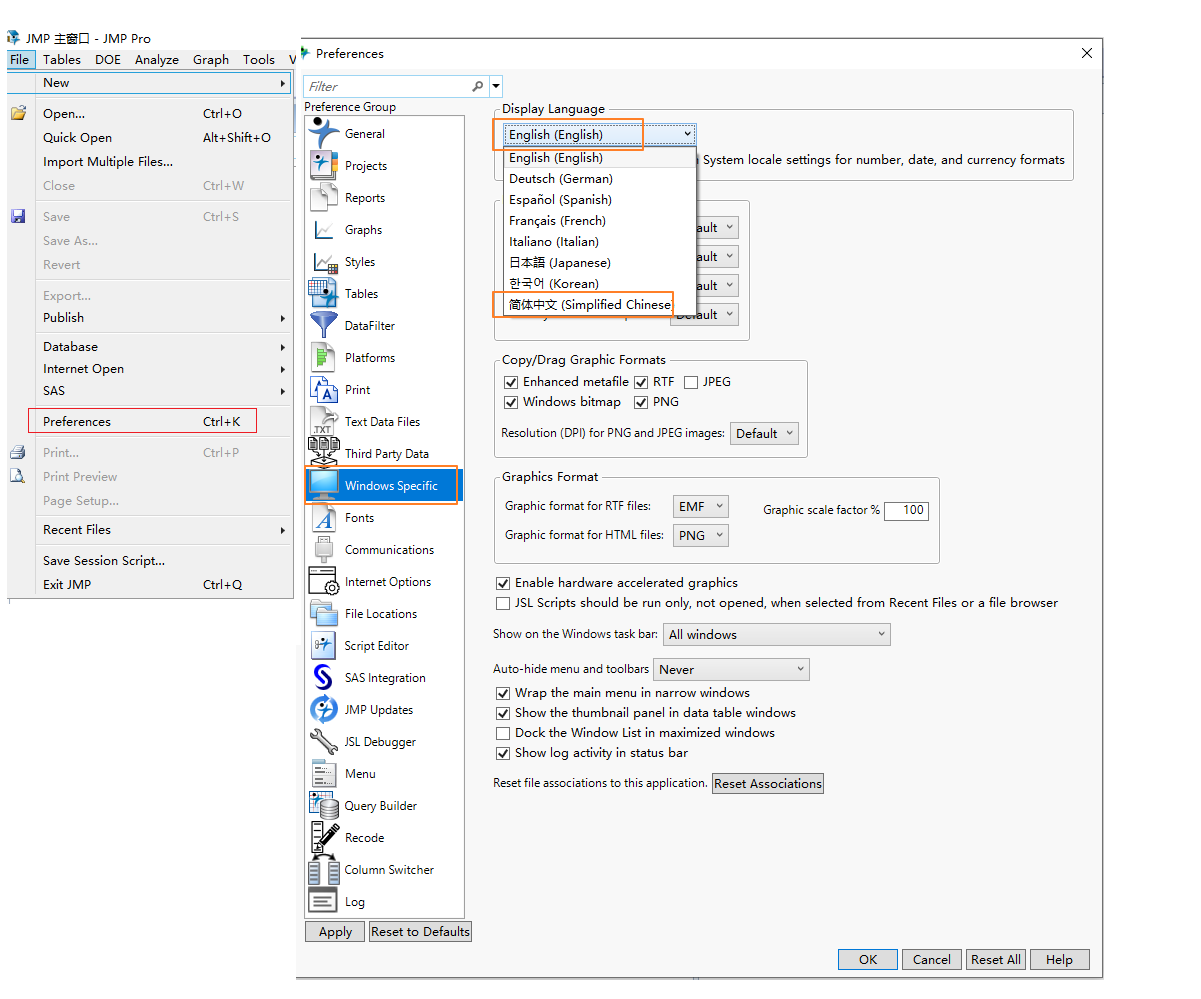Image resolution: width=1201 pixels, height=999 pixels.
Task: Select the DataFilter funnel icon
Action: 324,325
